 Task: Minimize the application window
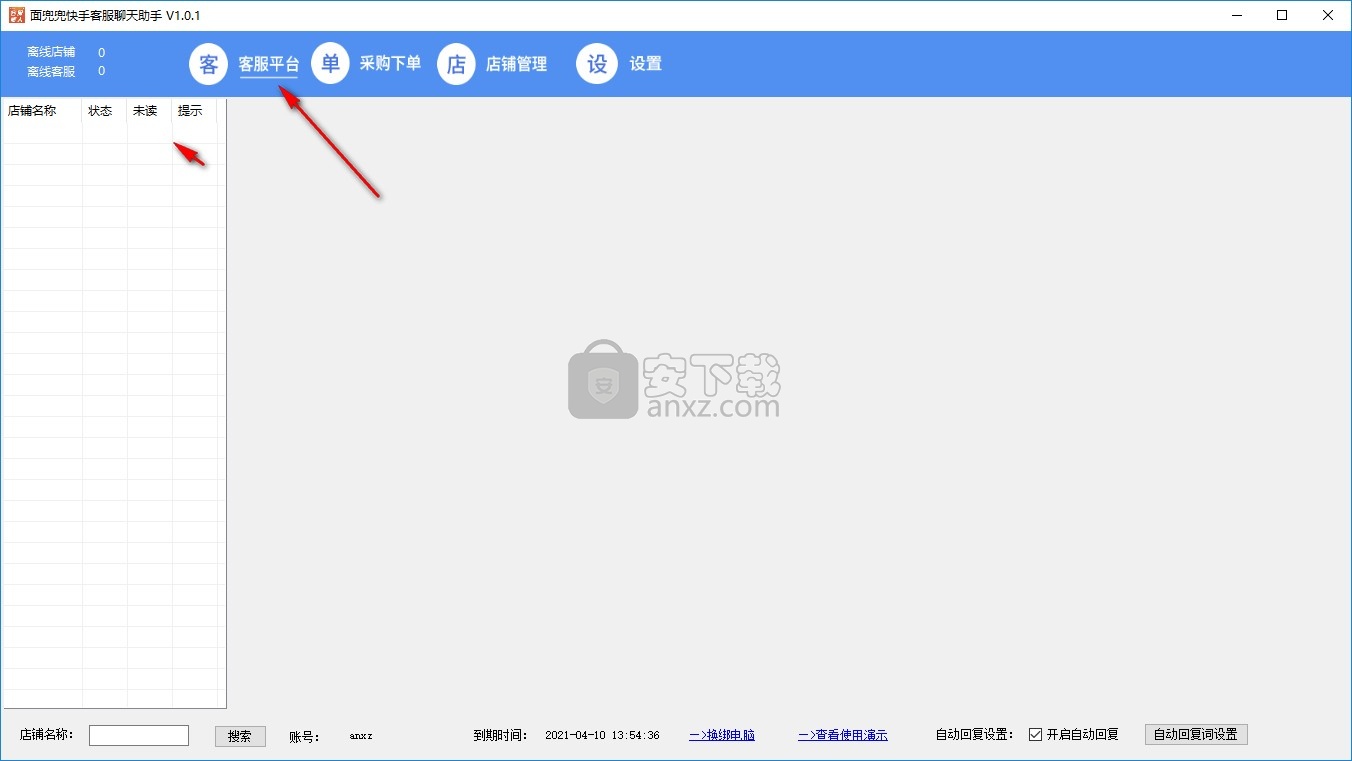[x=1236, y=15]
